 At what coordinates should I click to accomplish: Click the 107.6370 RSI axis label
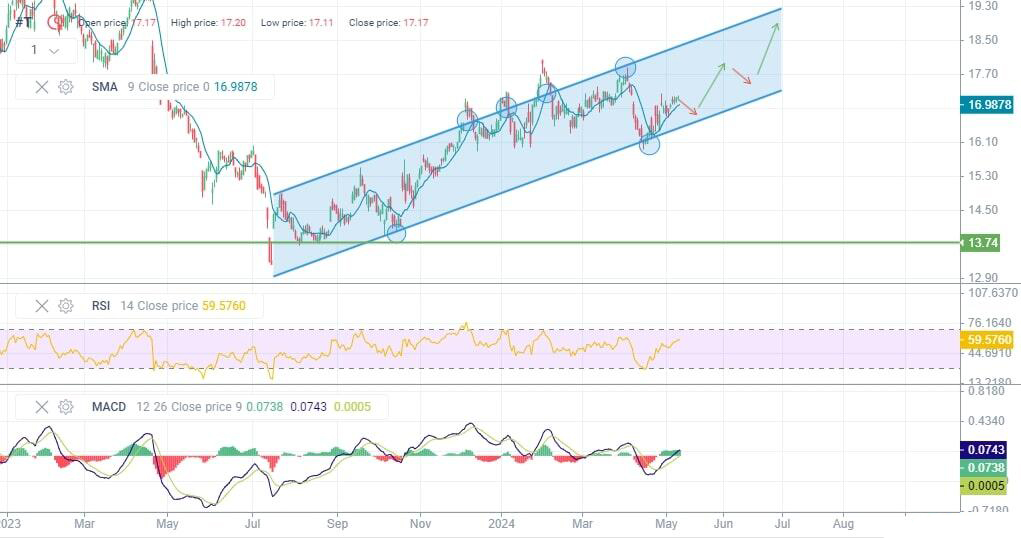992,293
